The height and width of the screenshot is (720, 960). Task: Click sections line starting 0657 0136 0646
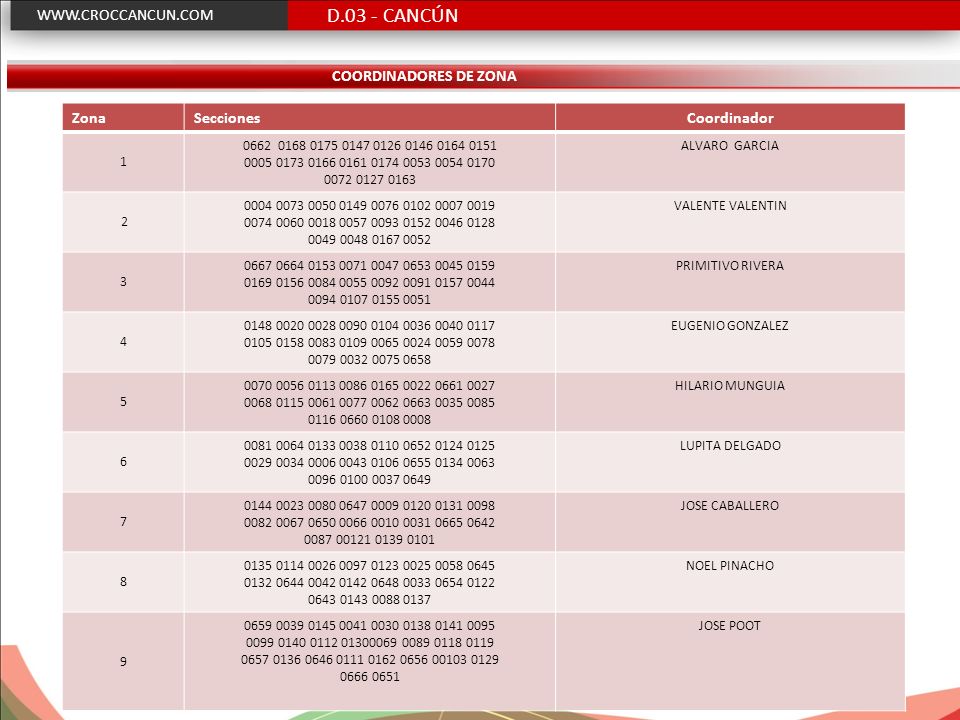(x=370, y=660)
